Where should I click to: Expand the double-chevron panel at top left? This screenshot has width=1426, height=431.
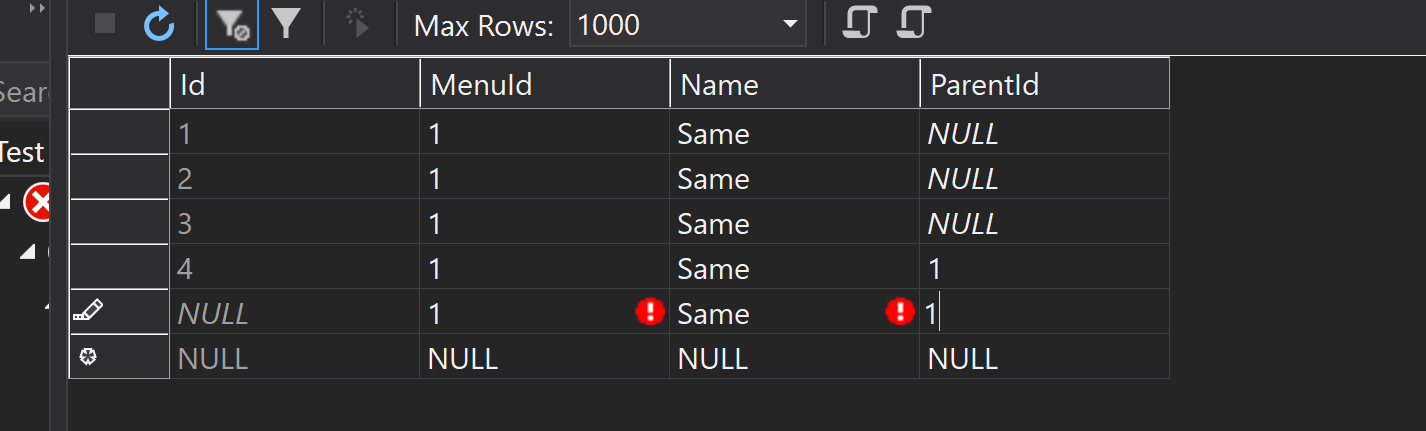[x=37, y=8]
